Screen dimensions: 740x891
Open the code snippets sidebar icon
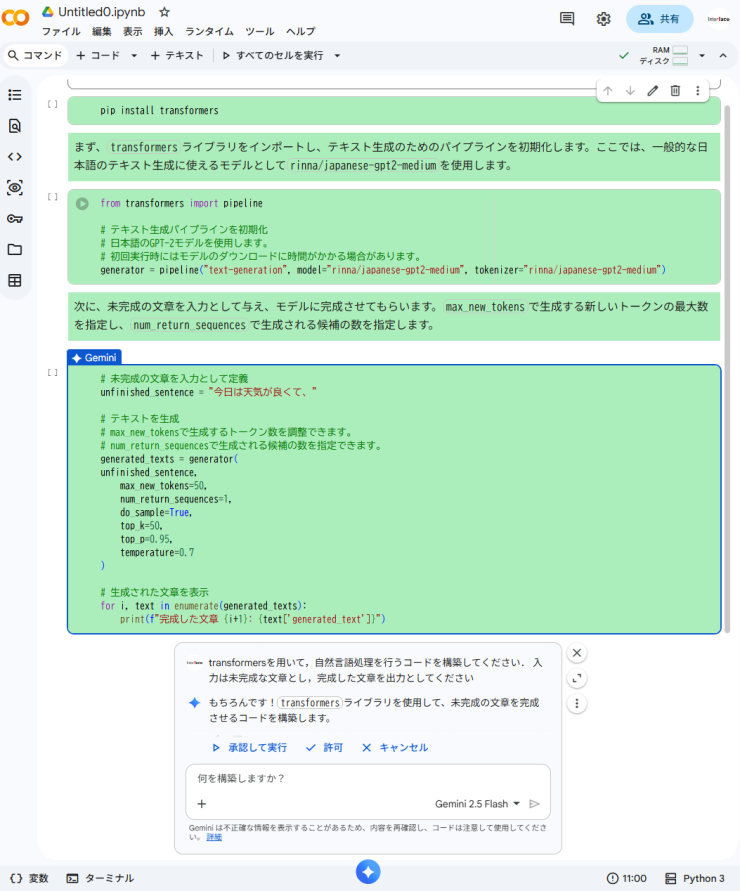click(x=15, y=157)
